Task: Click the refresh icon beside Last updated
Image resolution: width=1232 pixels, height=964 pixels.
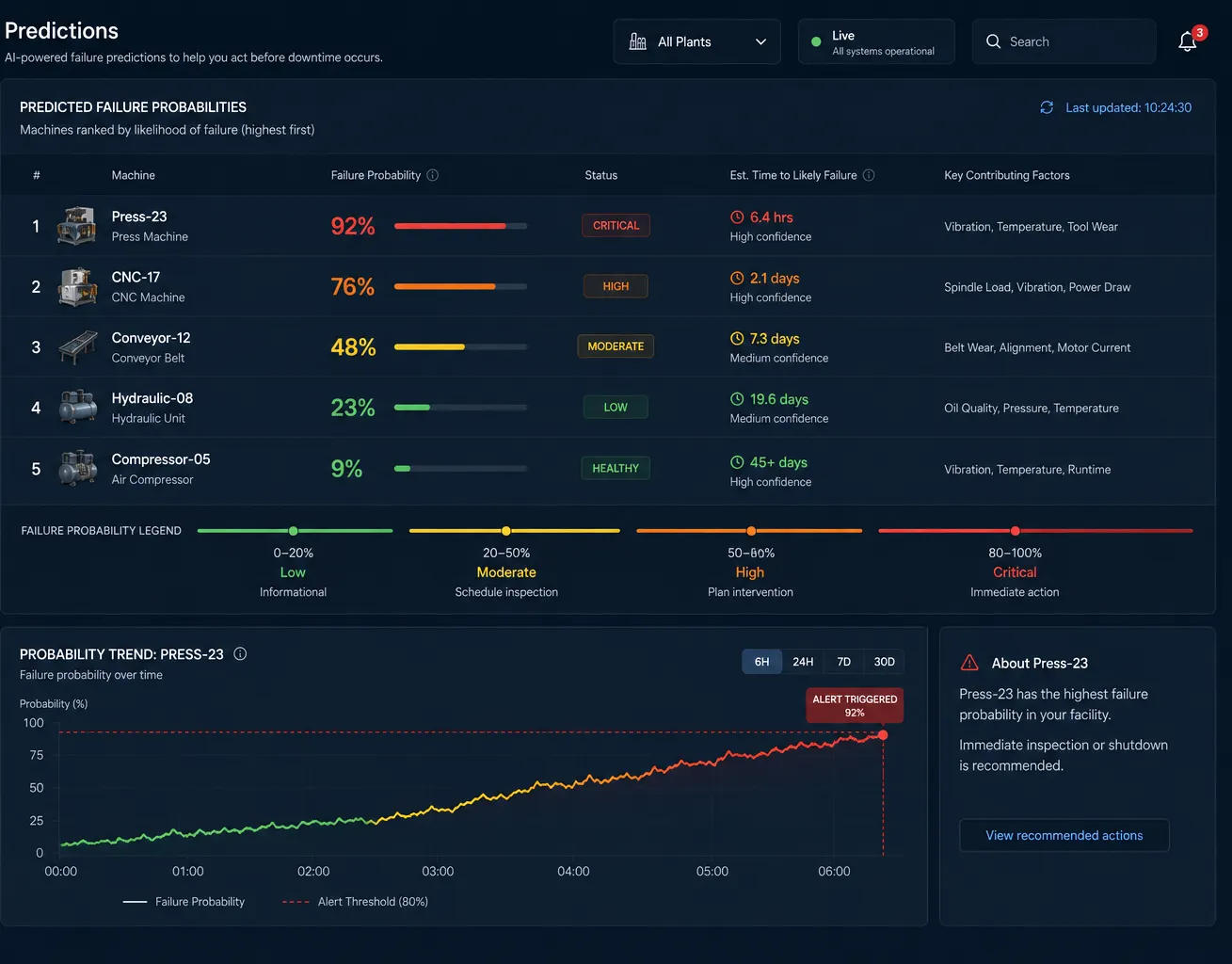Action: point(1047,107)
